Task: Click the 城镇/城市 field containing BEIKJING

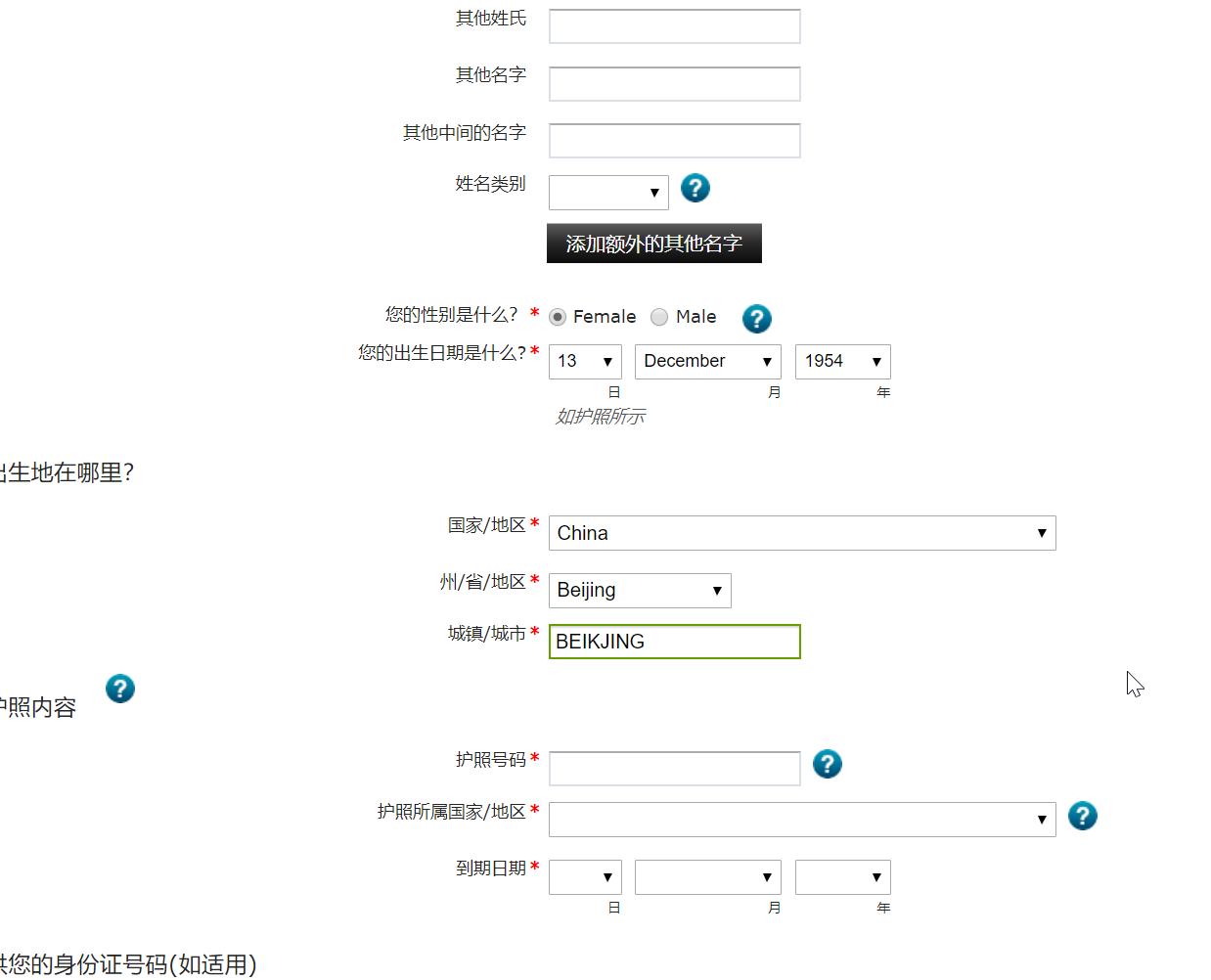Action: (x=673, y=642)
